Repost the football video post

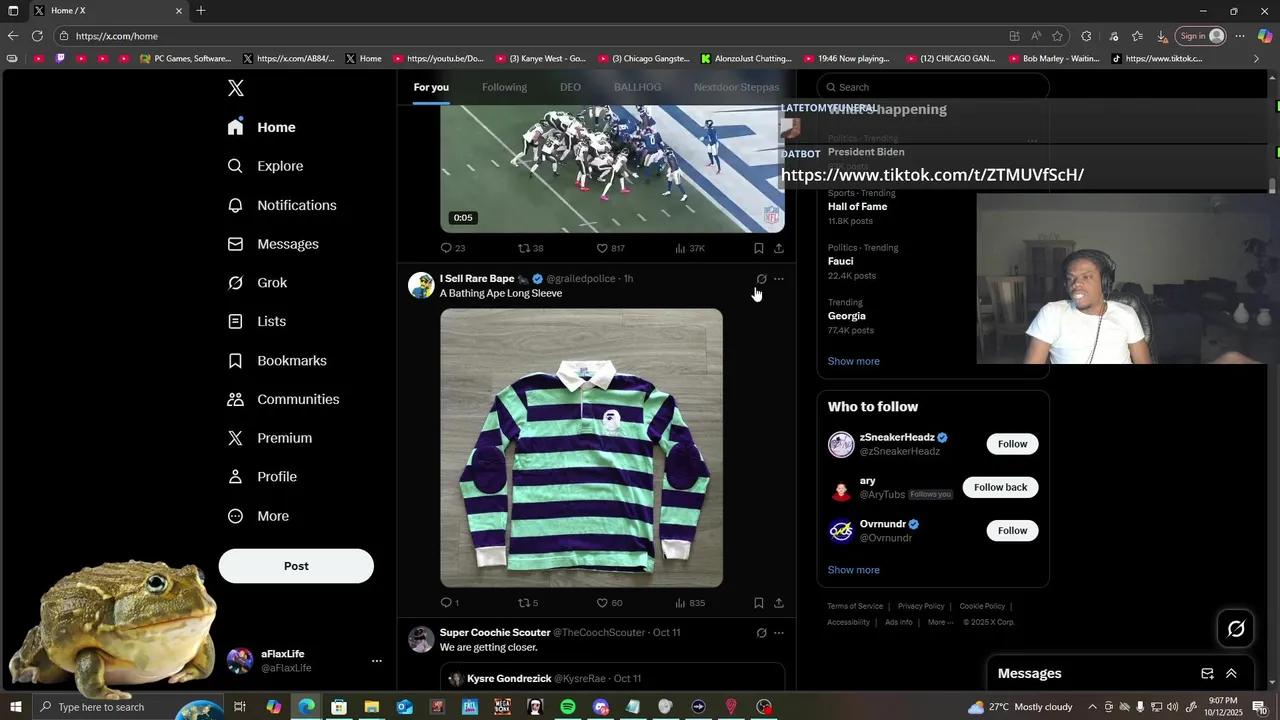(530, 248)
